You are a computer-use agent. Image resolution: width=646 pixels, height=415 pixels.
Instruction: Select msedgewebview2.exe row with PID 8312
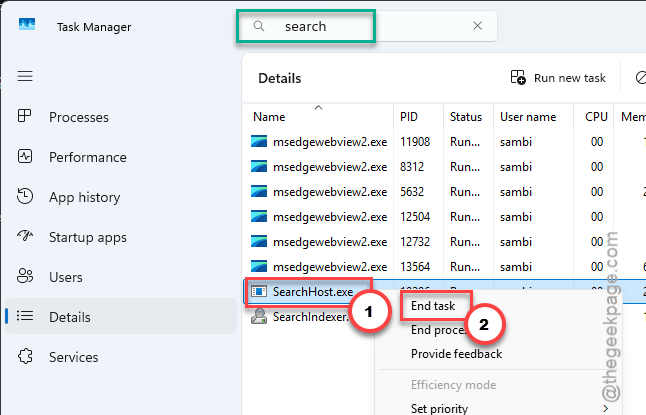[x=444, y=167]
